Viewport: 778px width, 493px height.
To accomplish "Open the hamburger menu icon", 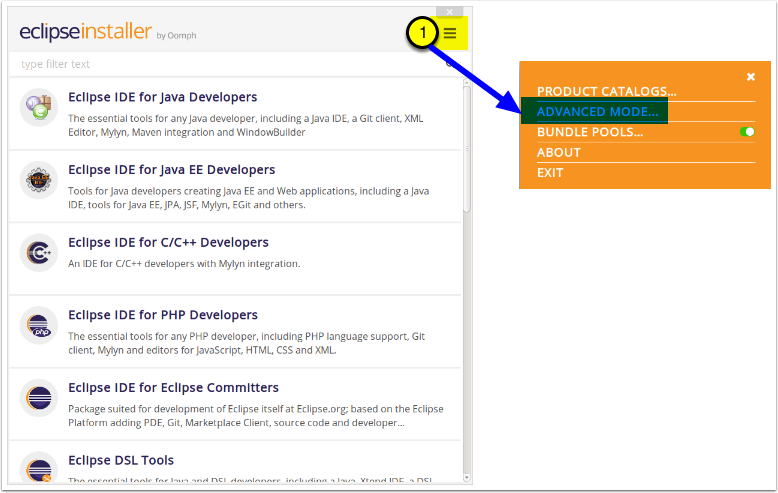I will pos(450,33).
